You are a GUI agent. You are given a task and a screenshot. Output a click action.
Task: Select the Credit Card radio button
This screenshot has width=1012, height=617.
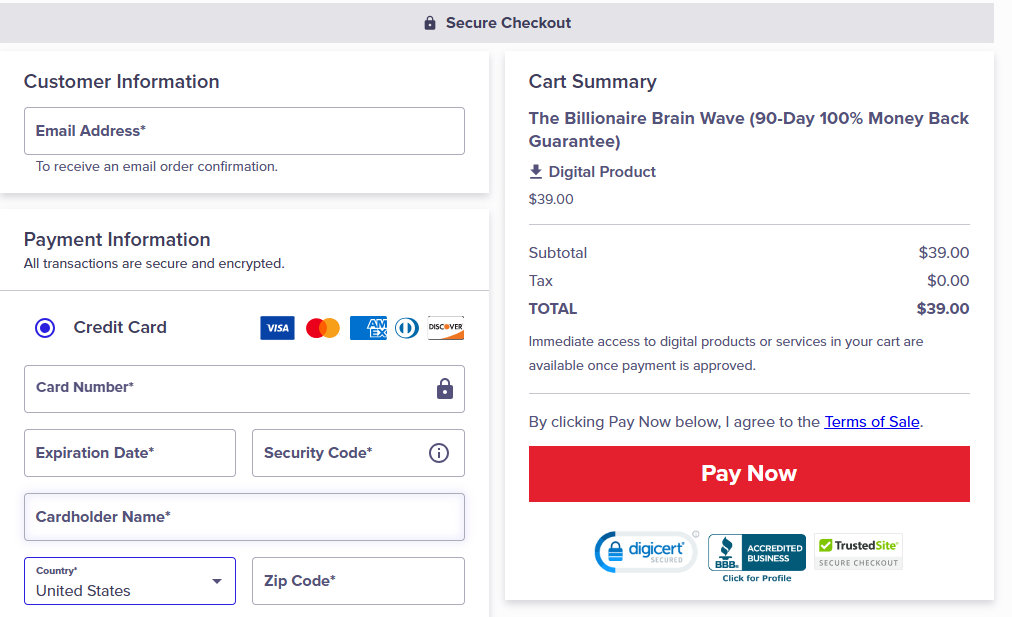point(44,327)
